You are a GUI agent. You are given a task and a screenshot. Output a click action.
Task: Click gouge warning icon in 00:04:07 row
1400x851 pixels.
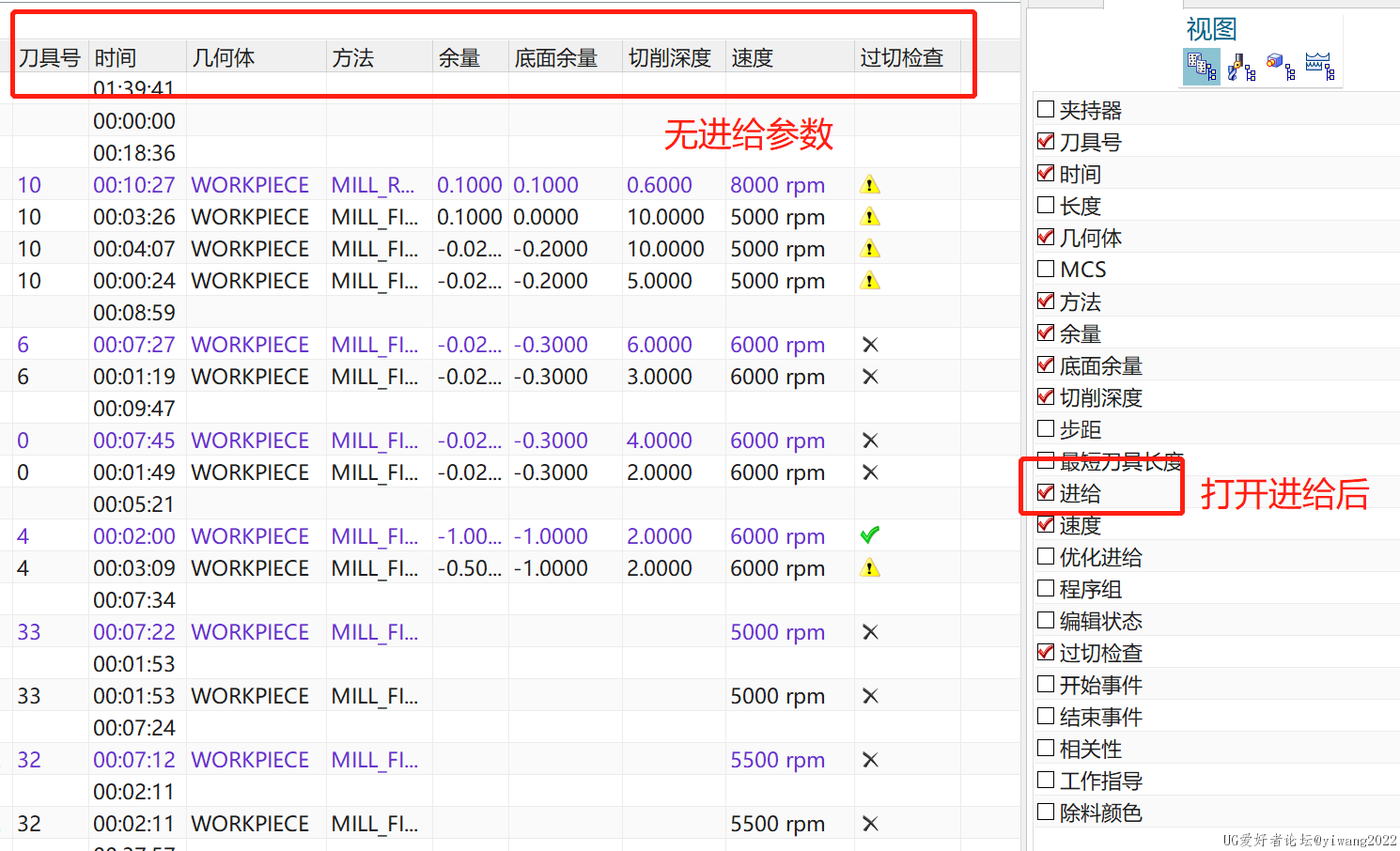(870, 249)
